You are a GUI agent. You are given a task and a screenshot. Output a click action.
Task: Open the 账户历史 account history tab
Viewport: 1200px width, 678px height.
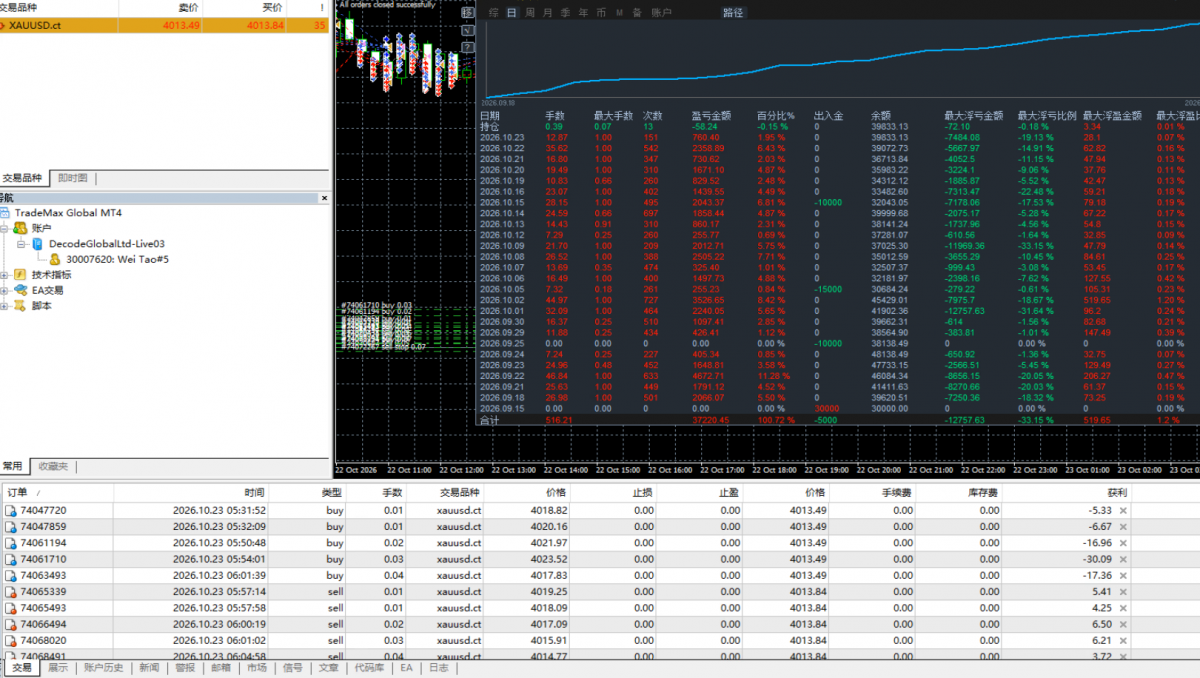pyautogui.click(x=103, y=667)
